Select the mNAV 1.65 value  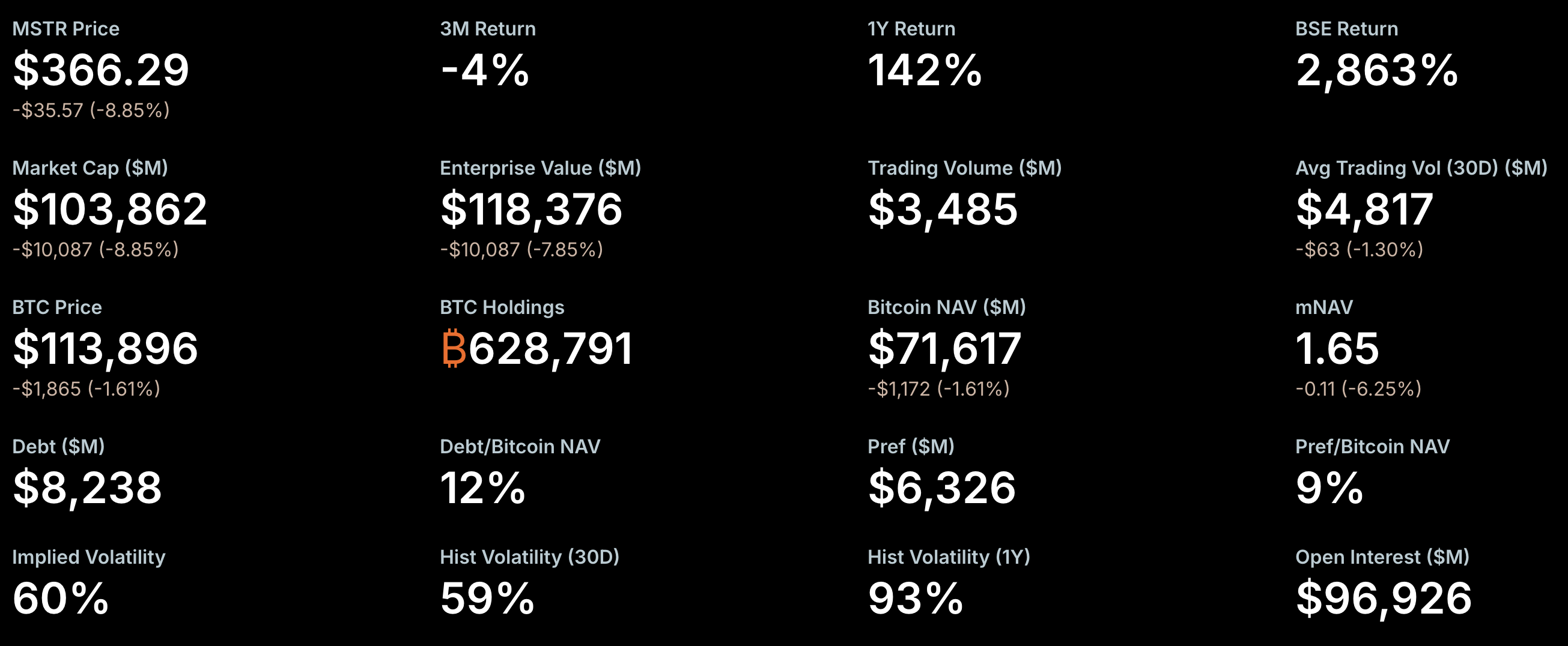[1337, 349]
